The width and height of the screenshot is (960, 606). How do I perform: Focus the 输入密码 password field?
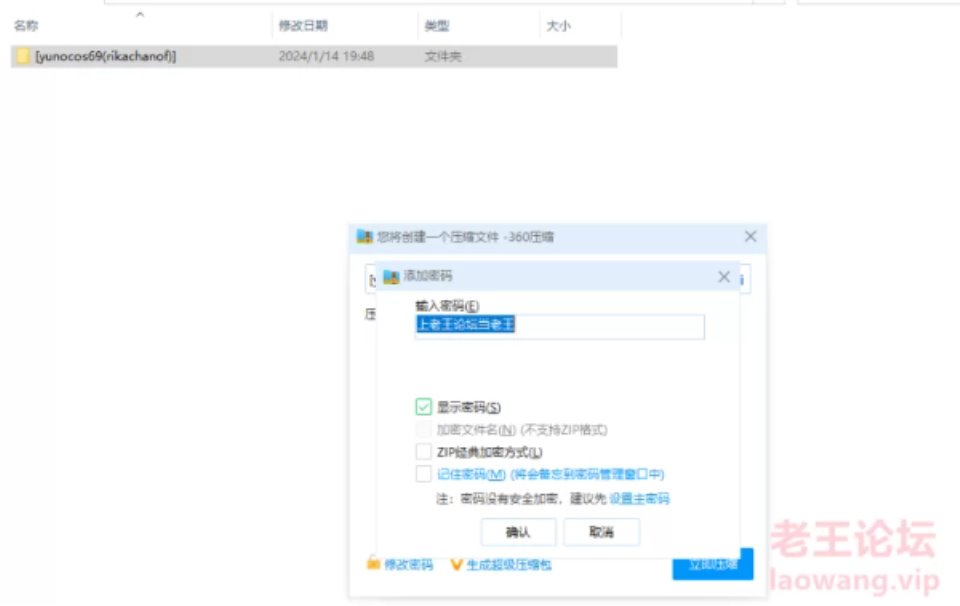pyautogui.click(x=560, y=326)
